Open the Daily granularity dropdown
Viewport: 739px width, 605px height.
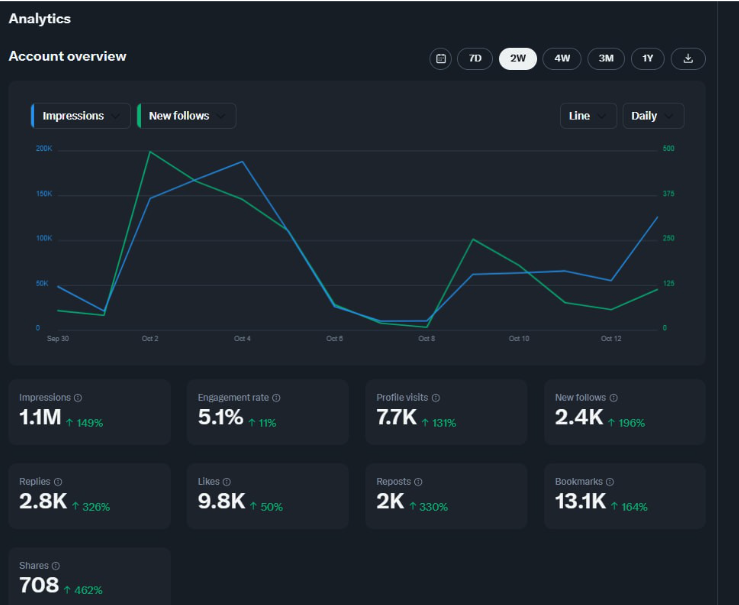(653, 116)
